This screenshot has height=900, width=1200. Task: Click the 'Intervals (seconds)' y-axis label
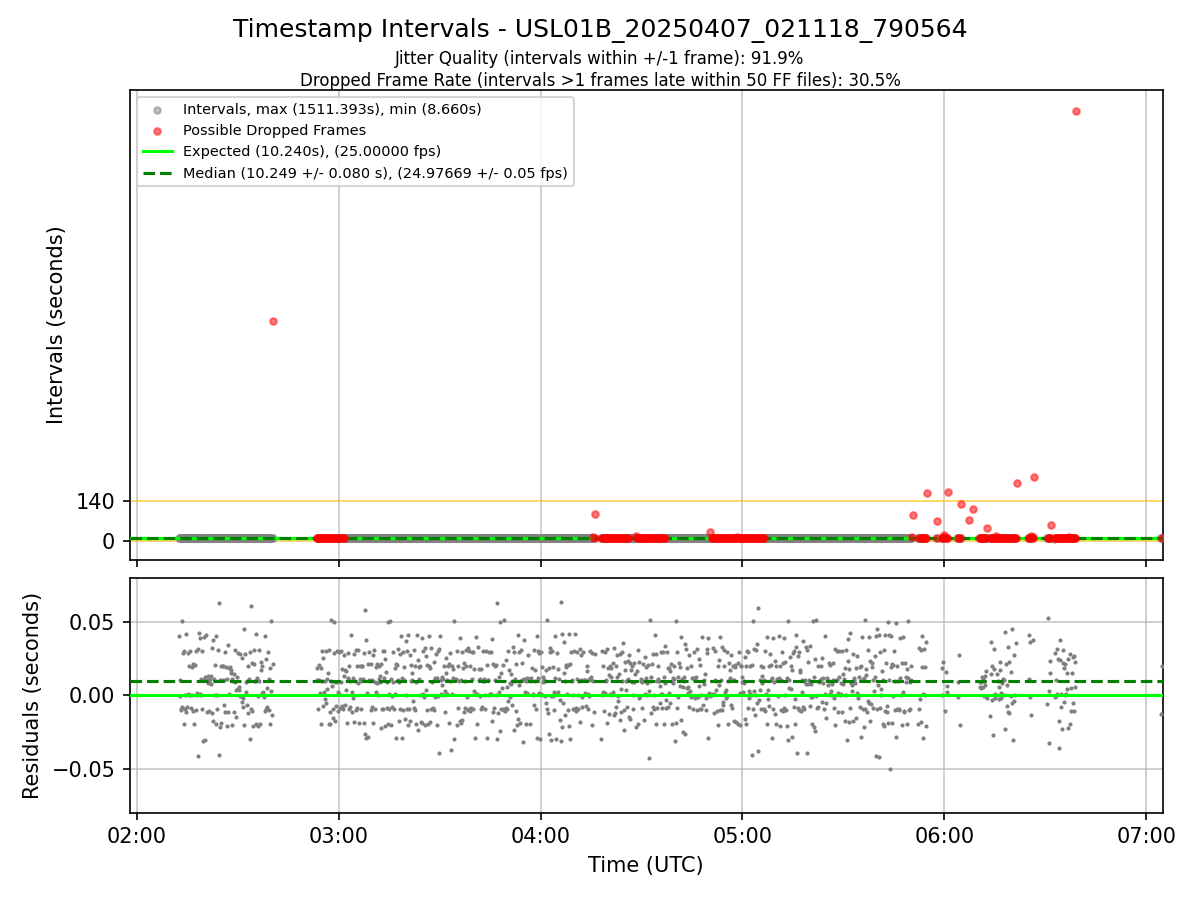(56, 325)
